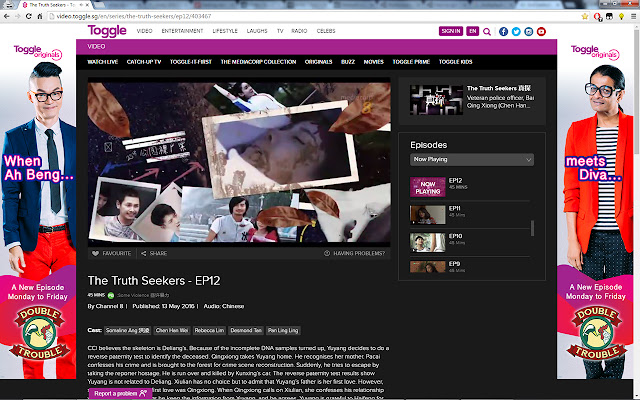Image resolution: width=640 pixels, height=400 pixels.
Task: Select the CATCH-UP TV tab
Action: point(144,62)
